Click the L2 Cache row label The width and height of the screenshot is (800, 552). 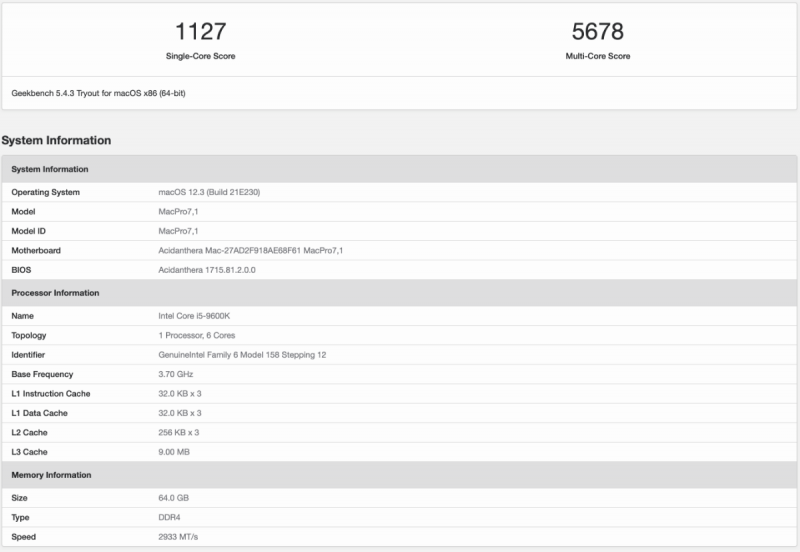coord(29,432)
